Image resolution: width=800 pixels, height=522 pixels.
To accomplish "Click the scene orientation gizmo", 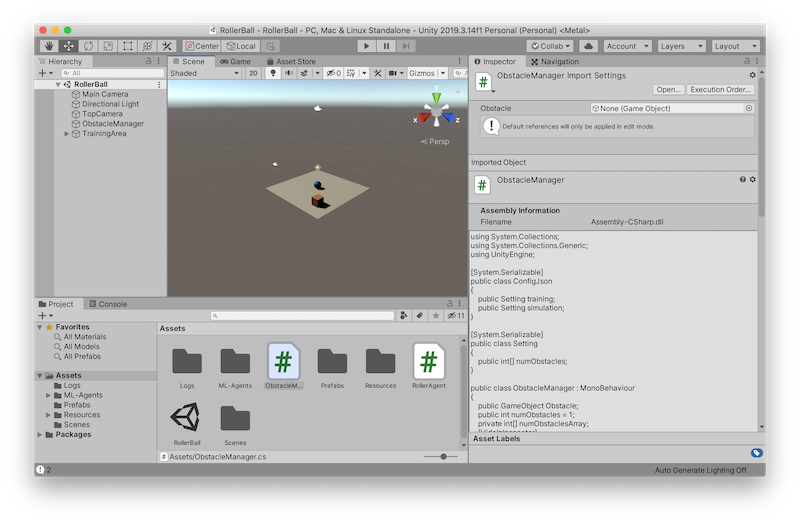I will click(436, 112).
